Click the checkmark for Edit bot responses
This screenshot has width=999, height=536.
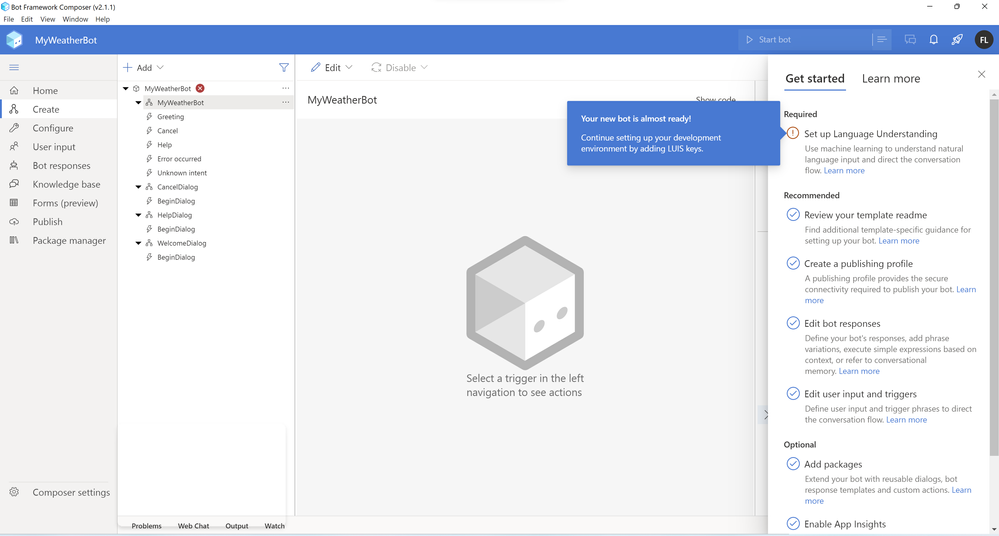(793, 322)
